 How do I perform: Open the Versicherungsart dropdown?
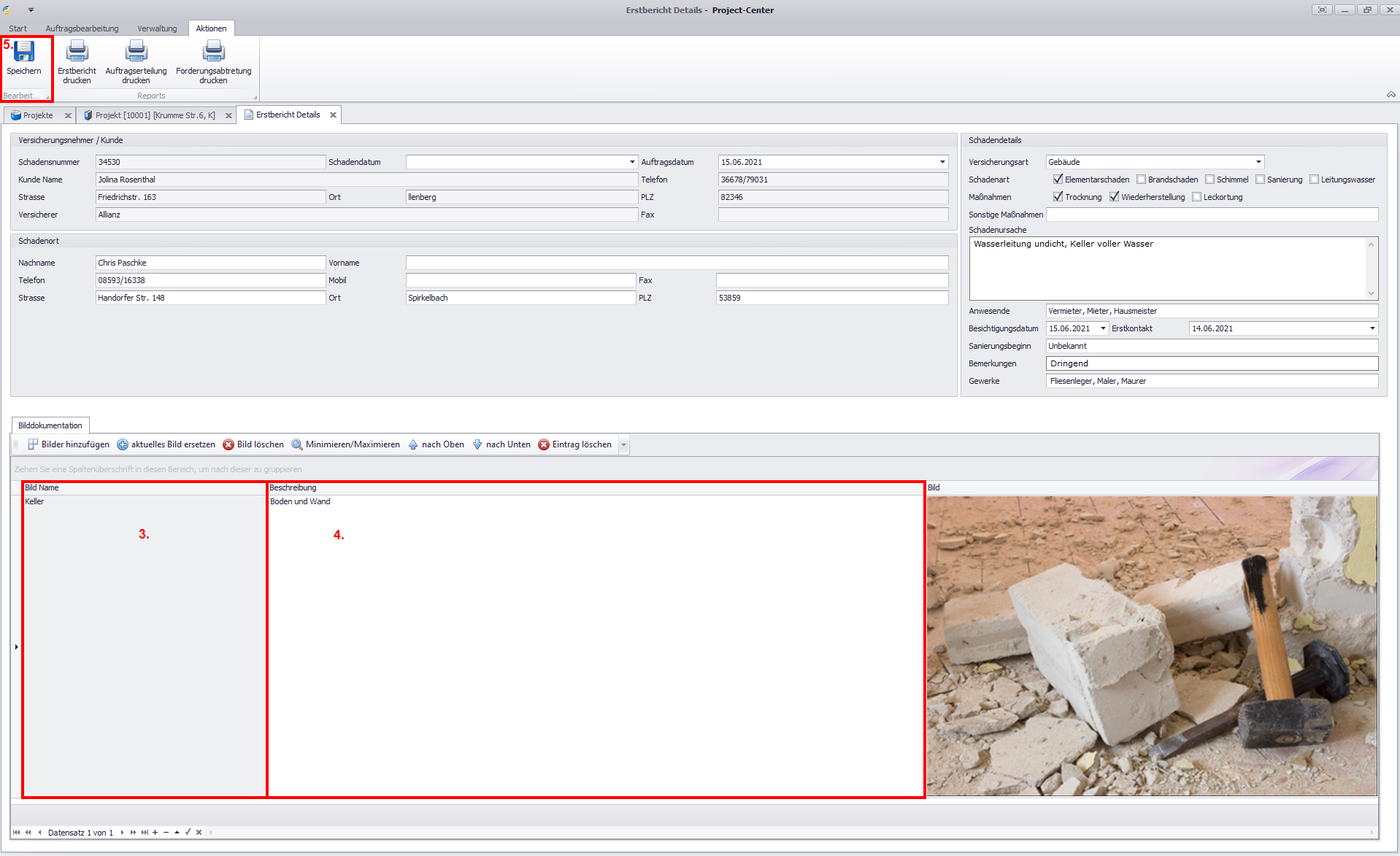click(1258, 162)
